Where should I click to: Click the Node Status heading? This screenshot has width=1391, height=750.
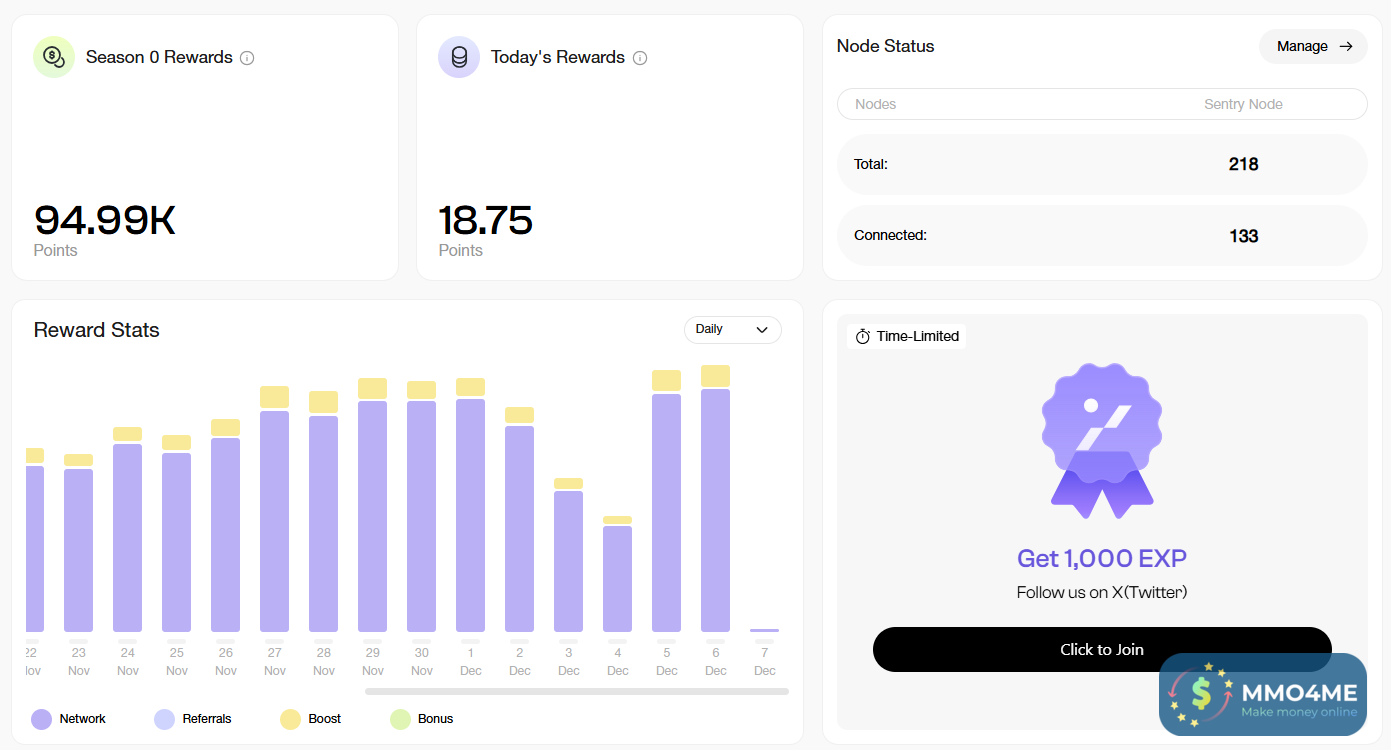point(886,46)
